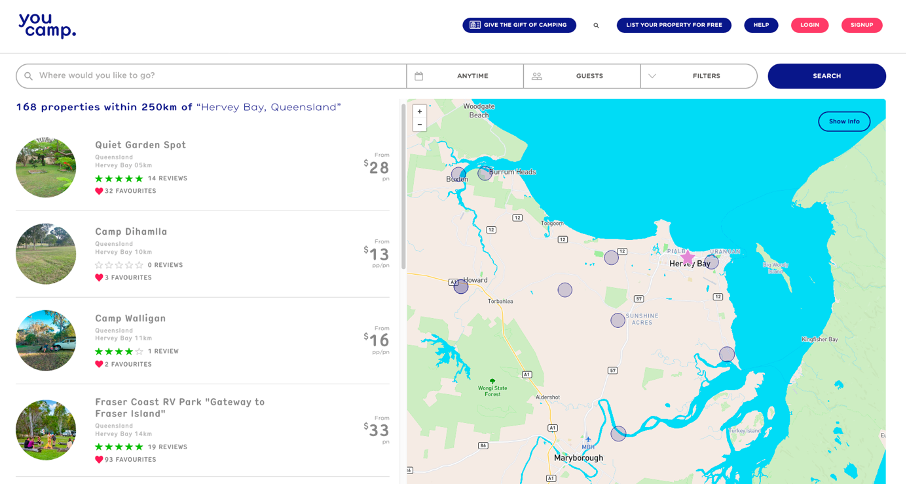Click the guests people icon
The image size is (906, 484).
pos(537,76)
